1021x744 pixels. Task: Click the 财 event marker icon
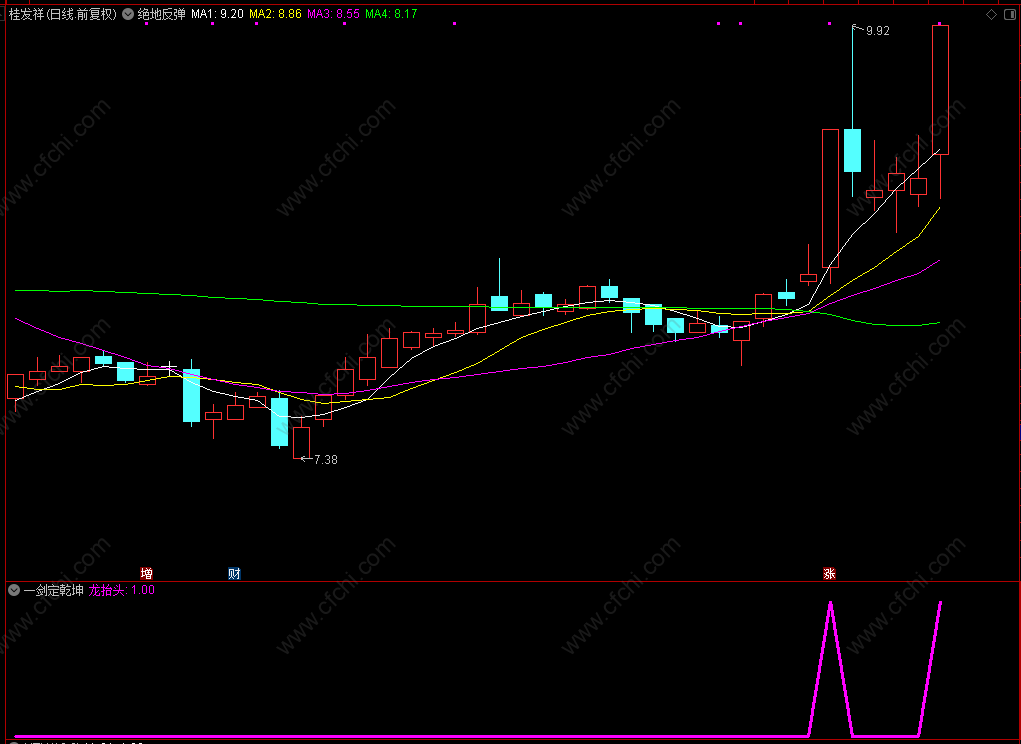(x=234, y=573)
